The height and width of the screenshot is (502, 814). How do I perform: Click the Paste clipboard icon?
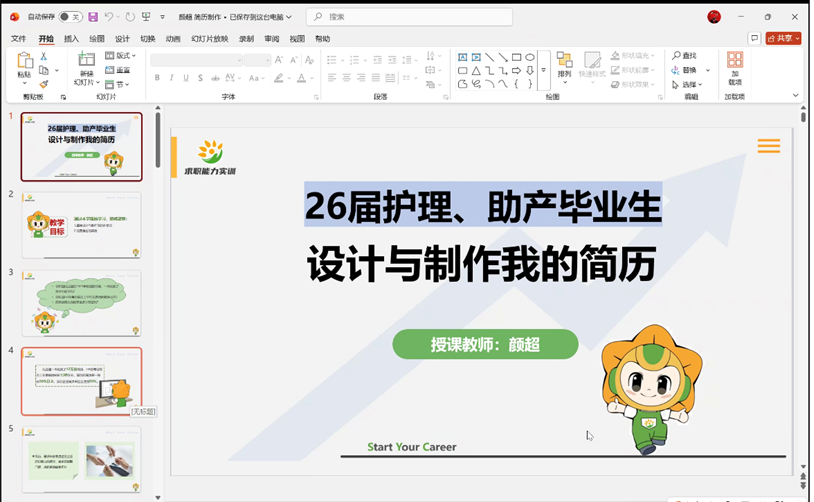pos(24,65)
